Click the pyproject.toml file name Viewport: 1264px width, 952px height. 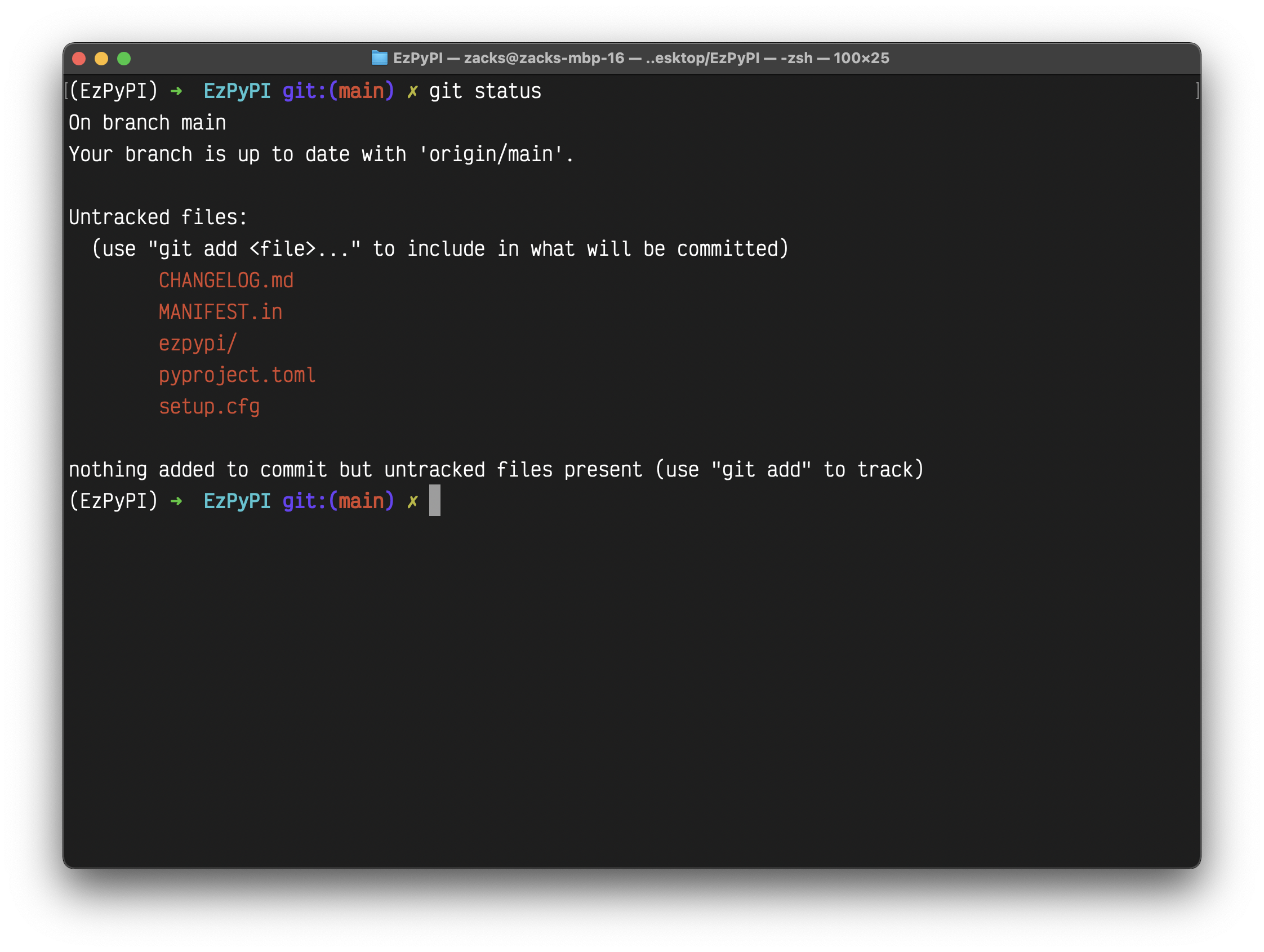237,375
